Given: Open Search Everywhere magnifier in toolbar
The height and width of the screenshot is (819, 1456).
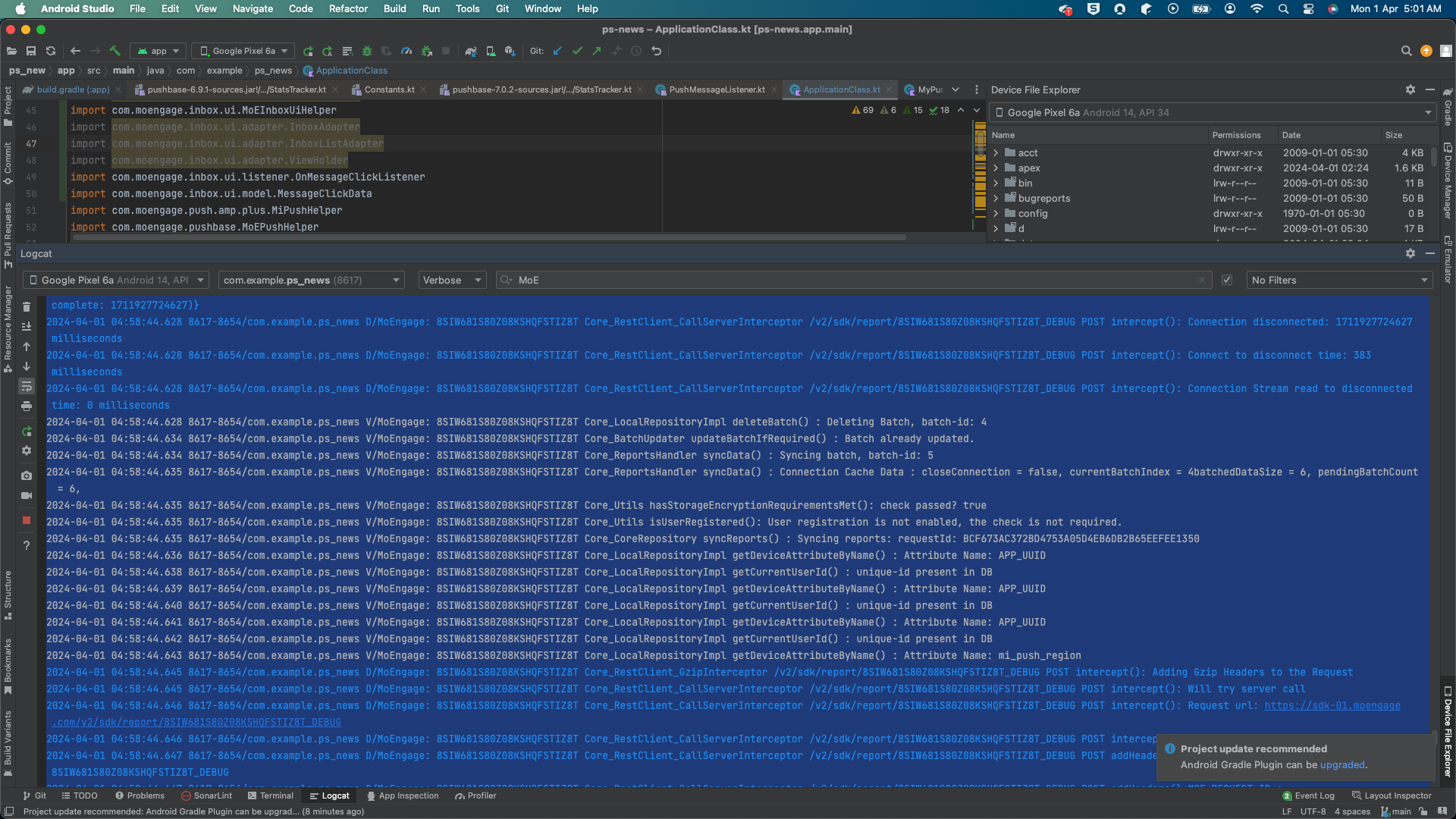Looking at the screenshot, I should pos(1406,51).
